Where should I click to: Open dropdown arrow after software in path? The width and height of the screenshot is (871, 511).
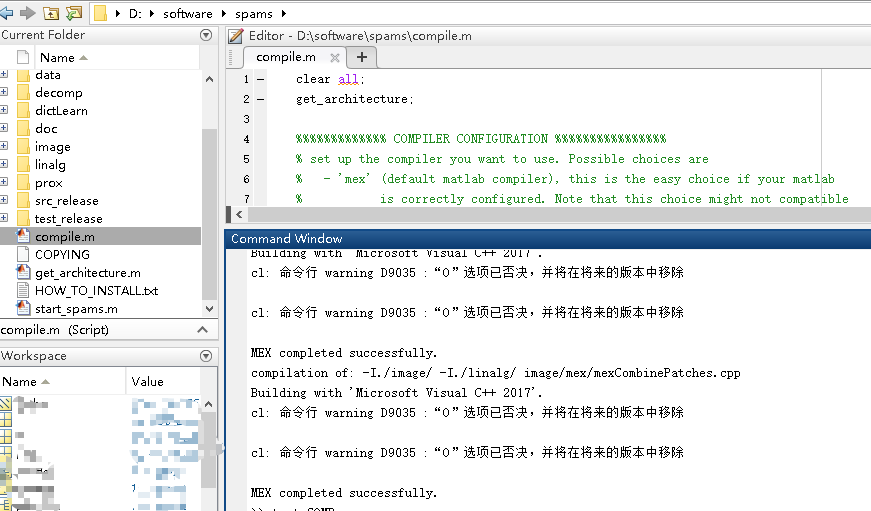pos(224,13)
